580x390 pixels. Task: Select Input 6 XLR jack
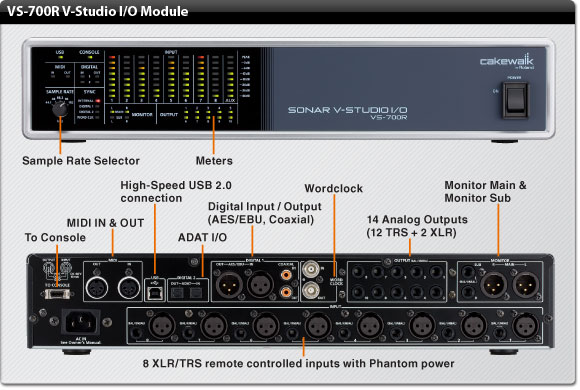pos(266,326)
